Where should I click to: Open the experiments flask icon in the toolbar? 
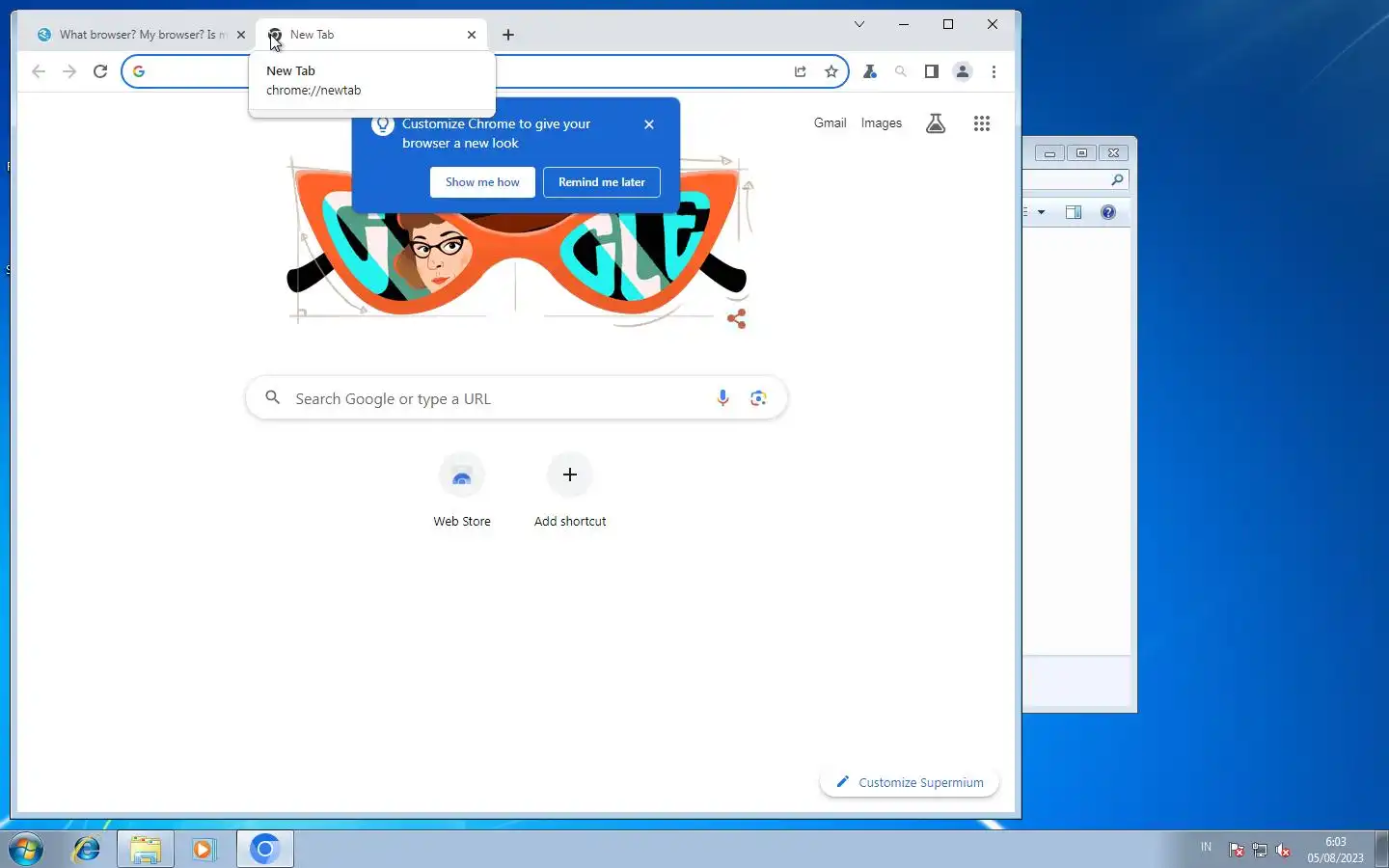[870, 71]
